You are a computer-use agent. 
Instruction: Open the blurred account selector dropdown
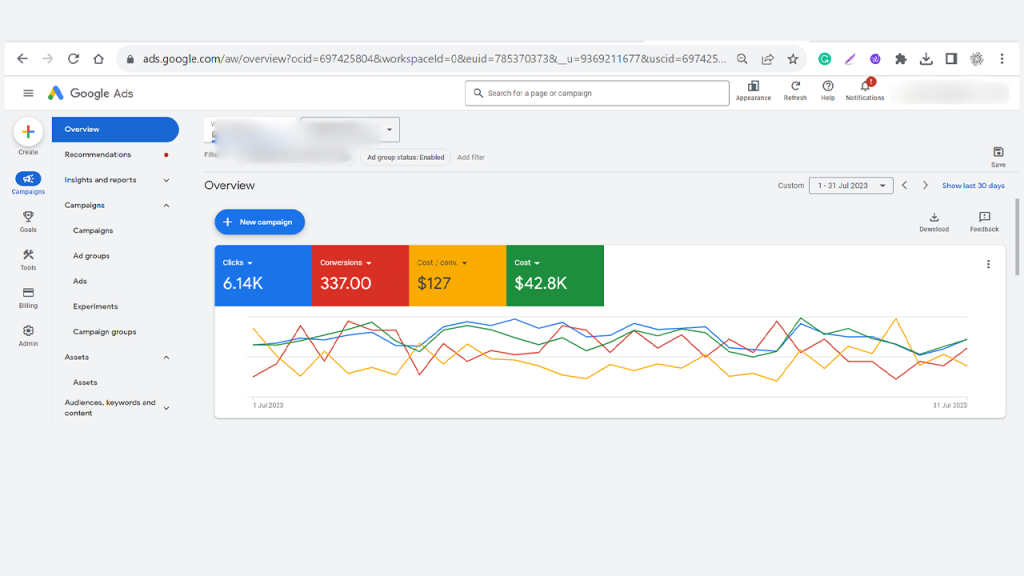[350, 129]
